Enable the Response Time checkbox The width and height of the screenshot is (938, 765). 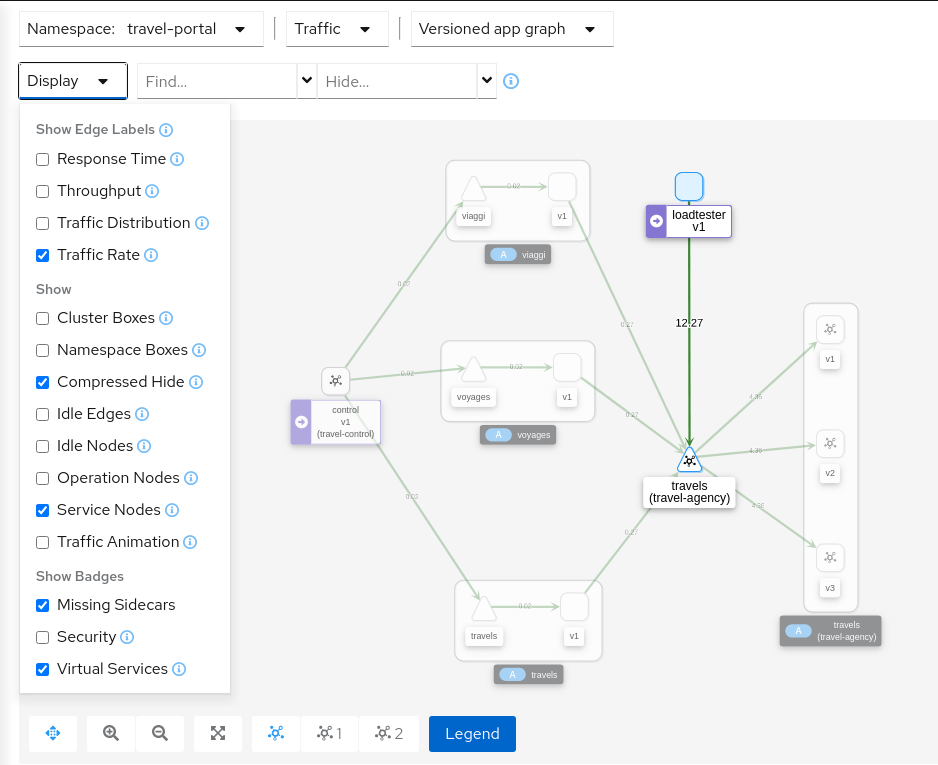[x=43, y=159]
